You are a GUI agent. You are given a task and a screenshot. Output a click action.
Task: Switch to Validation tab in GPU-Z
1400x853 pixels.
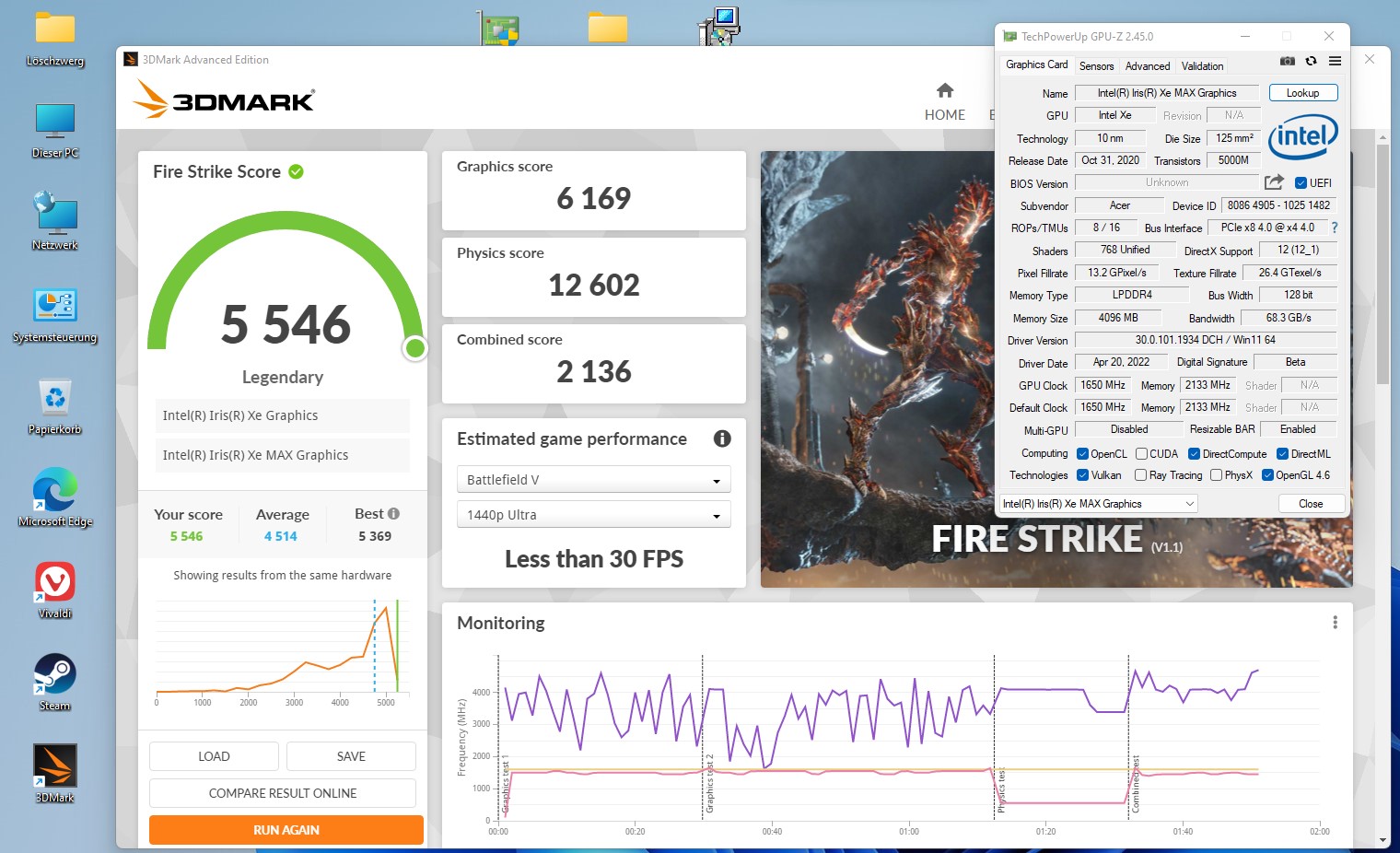click(1202, 66)
